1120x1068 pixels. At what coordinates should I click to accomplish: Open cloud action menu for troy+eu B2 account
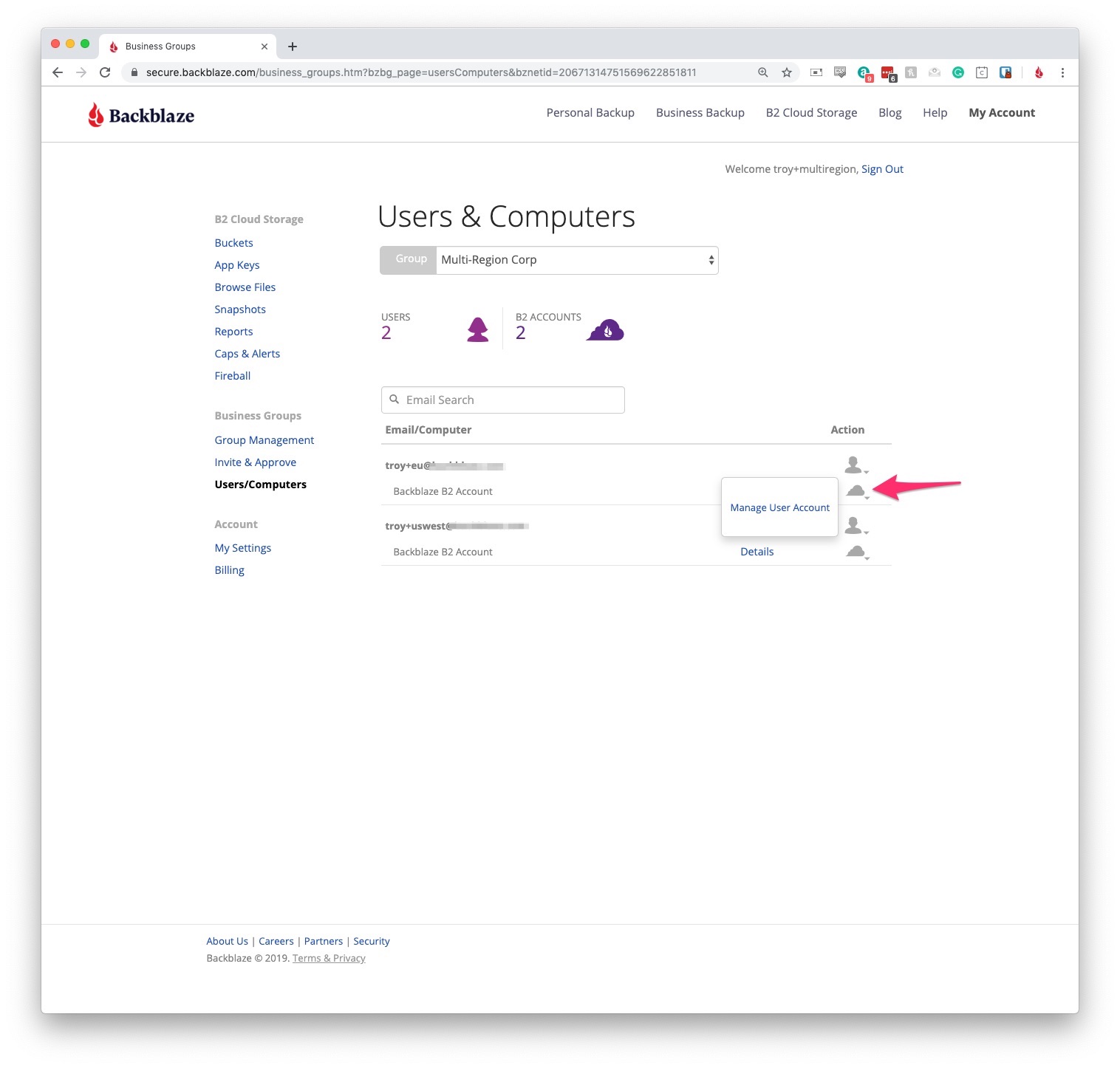(x=857, y=491)
